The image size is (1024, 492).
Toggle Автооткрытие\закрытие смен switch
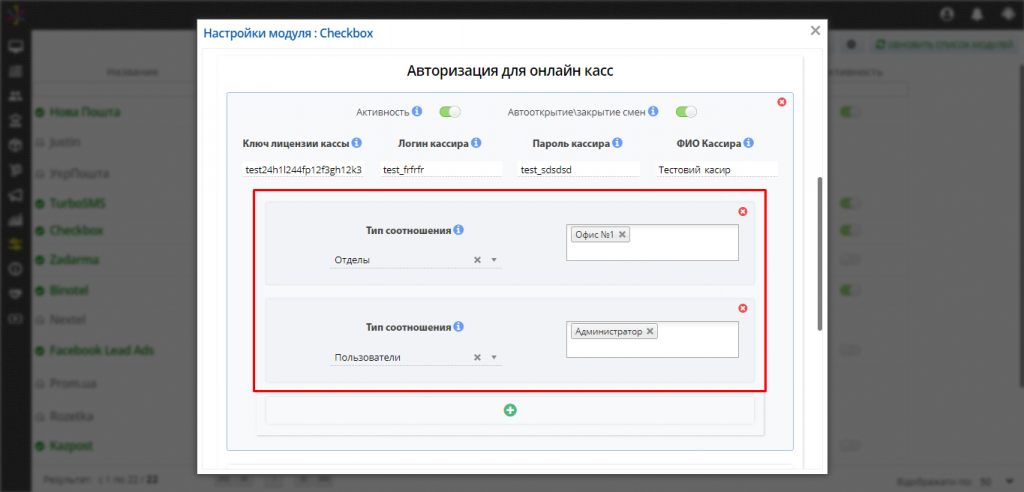(686, 112)
